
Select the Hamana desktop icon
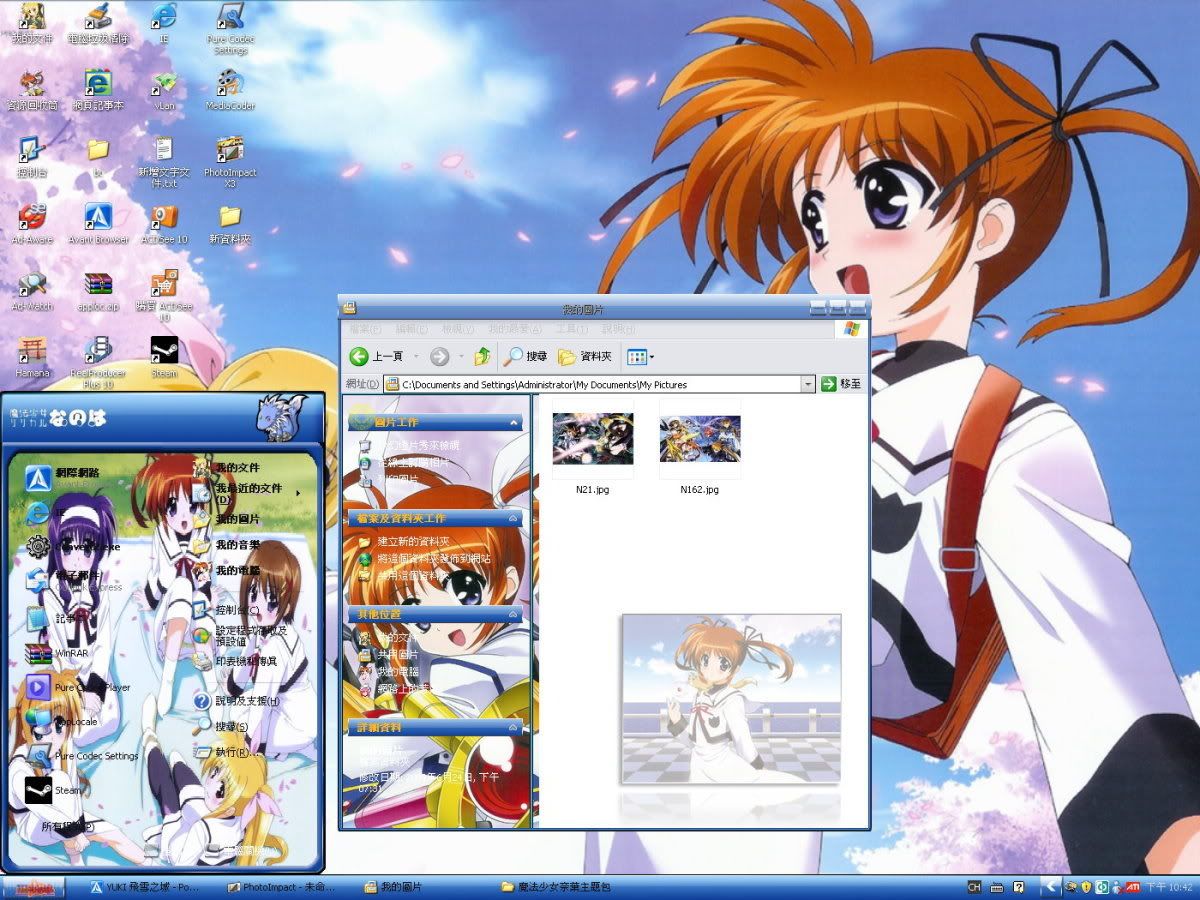click(x=32, y=358)
